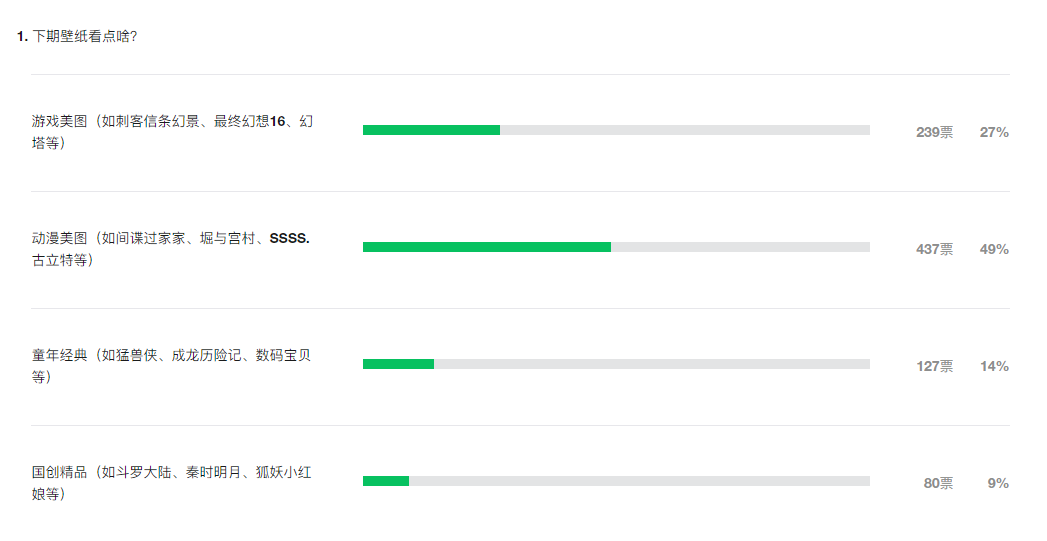The height and width of the screenshot is (541, 1047).
Task: Click the green portion of 游戏美图 bar
Action: 431,130
